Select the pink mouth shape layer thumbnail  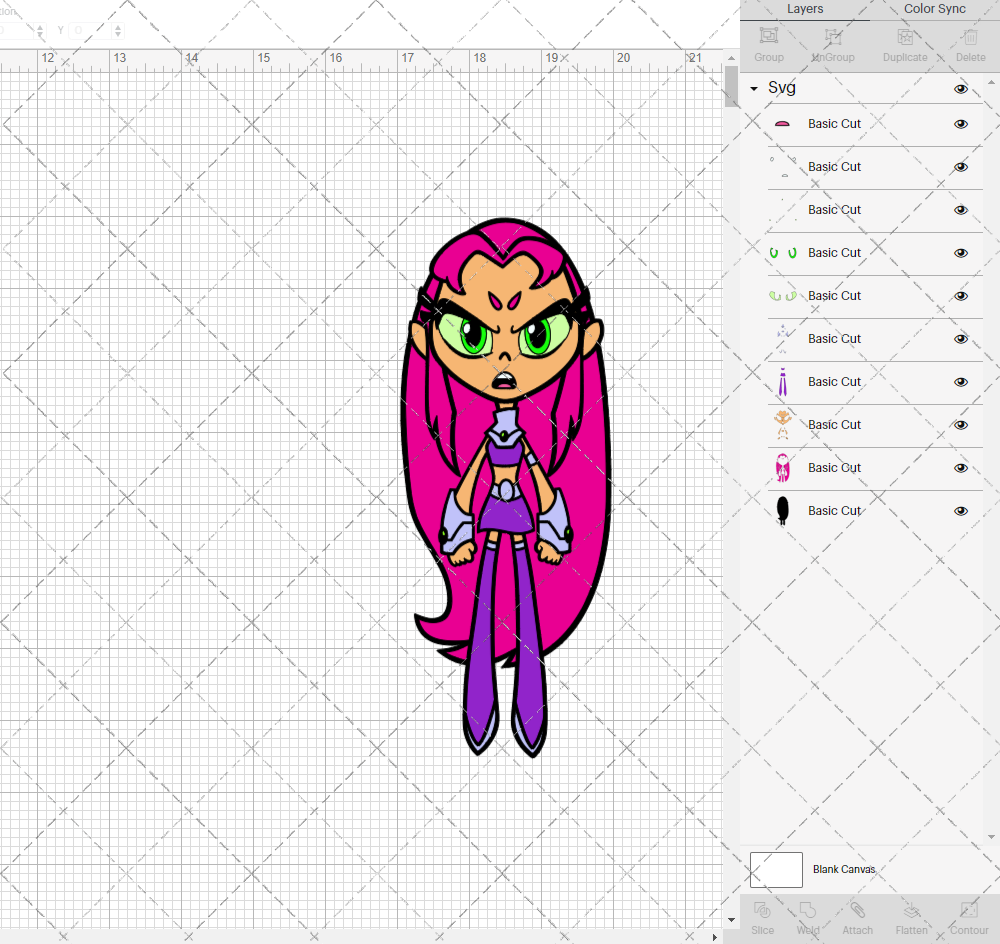pyautogui.click(x=783, y=124)
